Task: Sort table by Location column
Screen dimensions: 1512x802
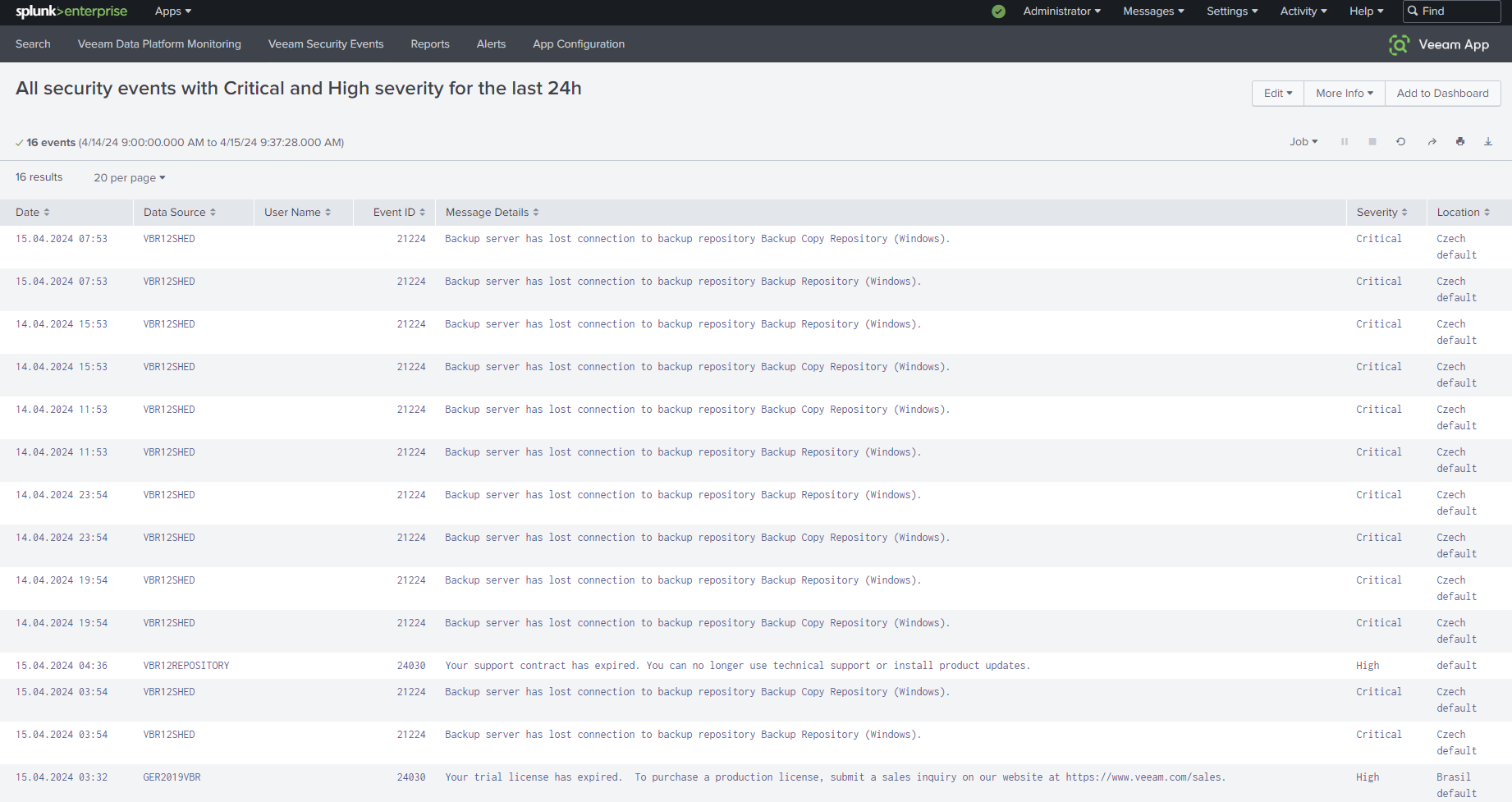Action: click(x=1464, y=213)
